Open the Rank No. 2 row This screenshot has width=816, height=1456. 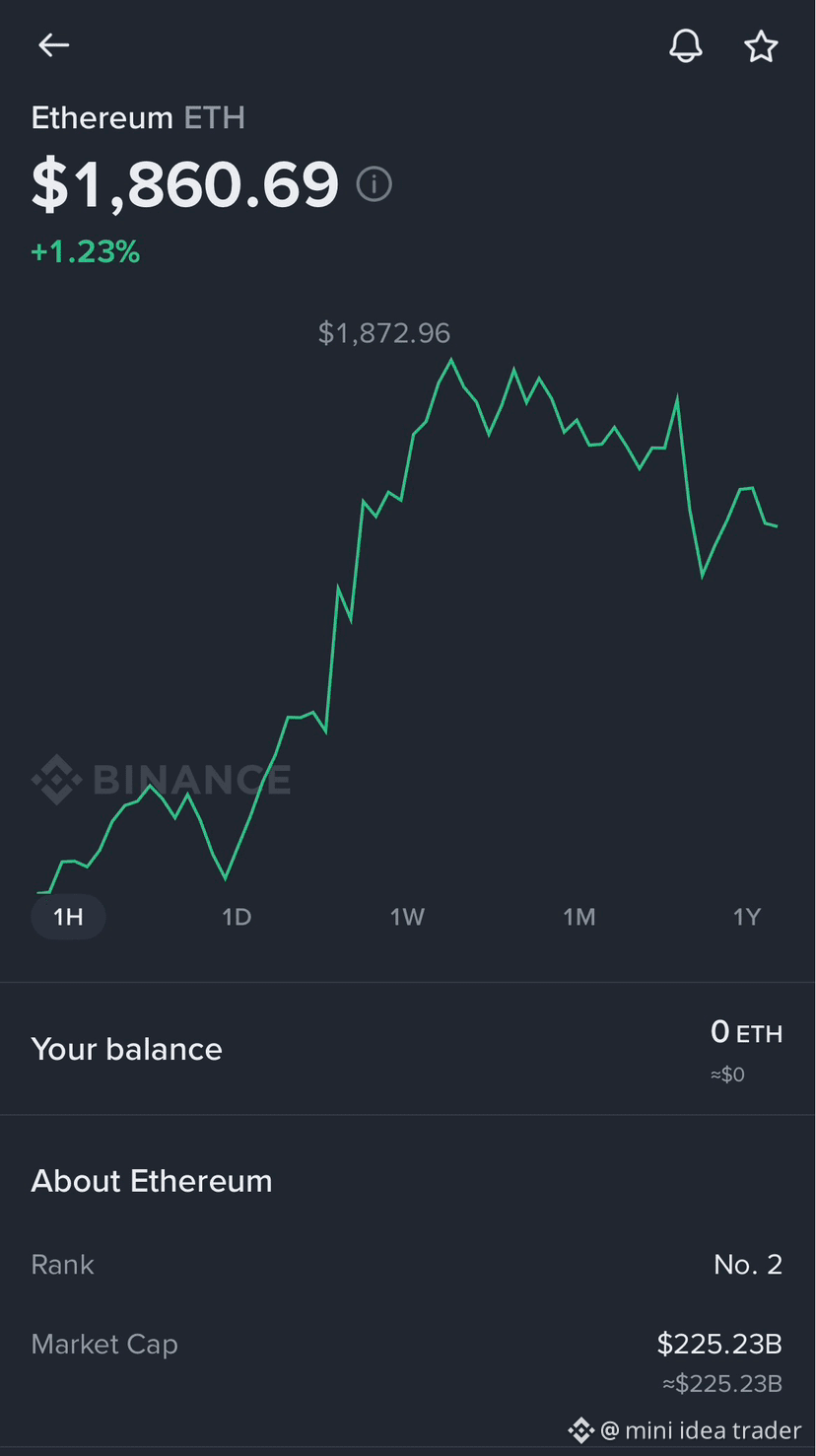pos(408,1264)
